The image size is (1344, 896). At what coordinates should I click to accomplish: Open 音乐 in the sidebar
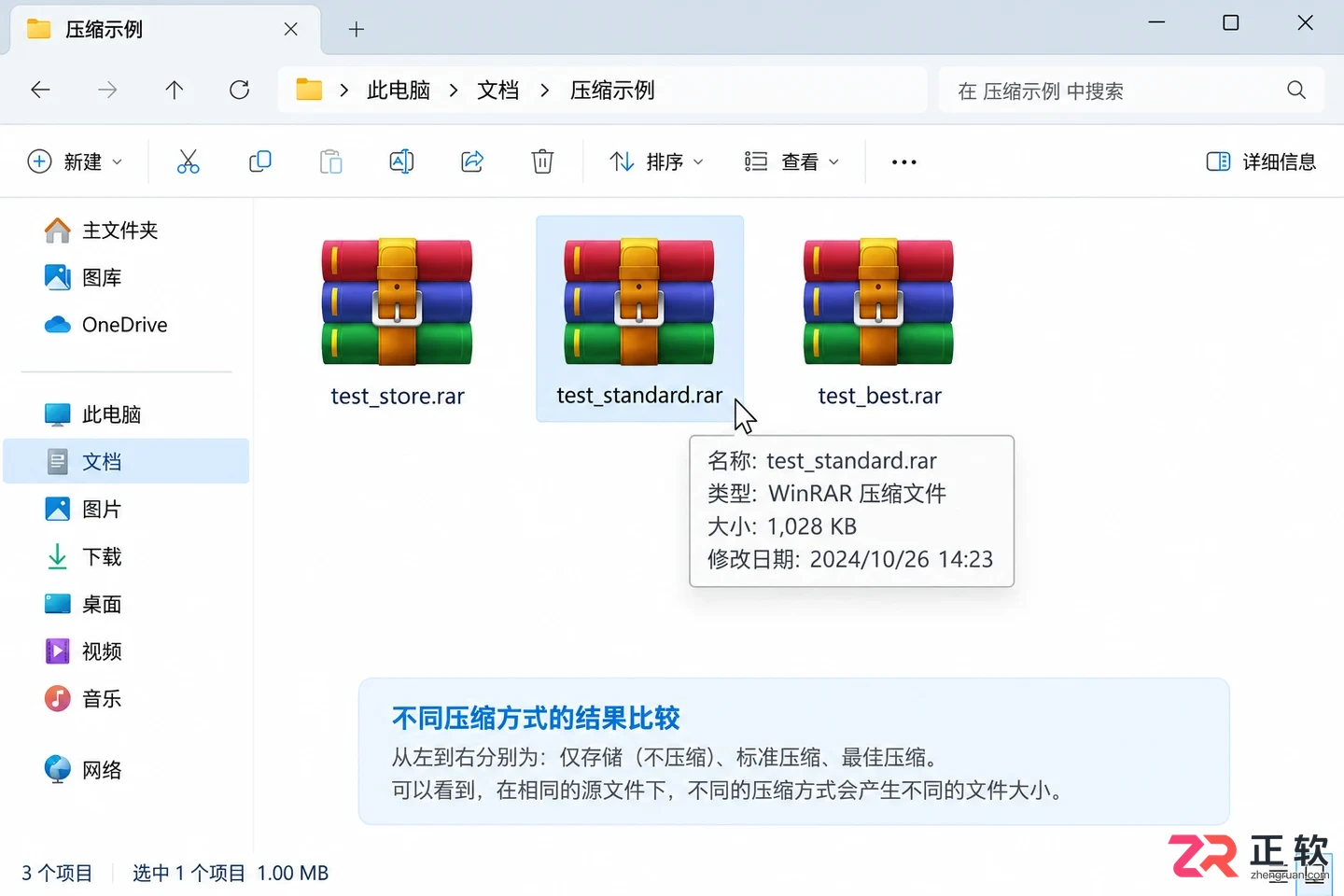[127, 698]
